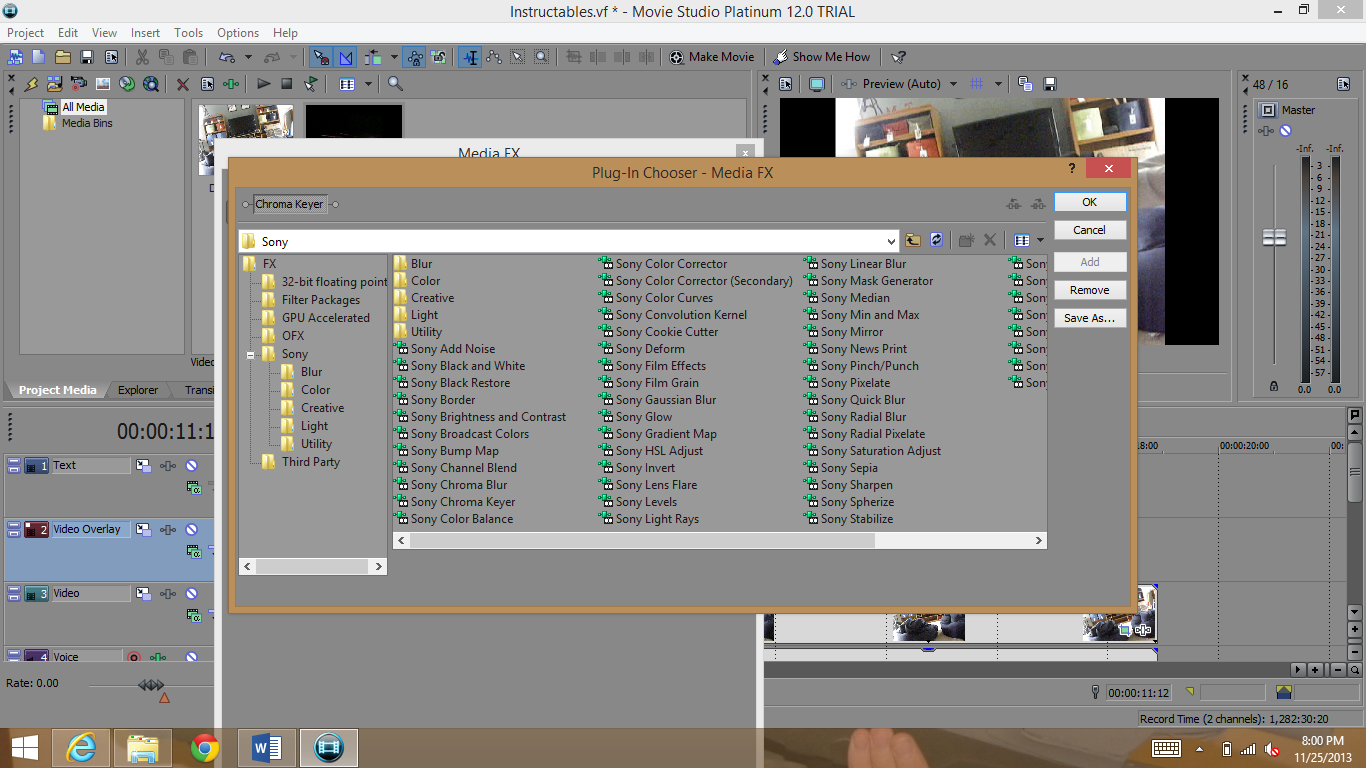Click the Start Preview play button in Project Media

point(263,84)
